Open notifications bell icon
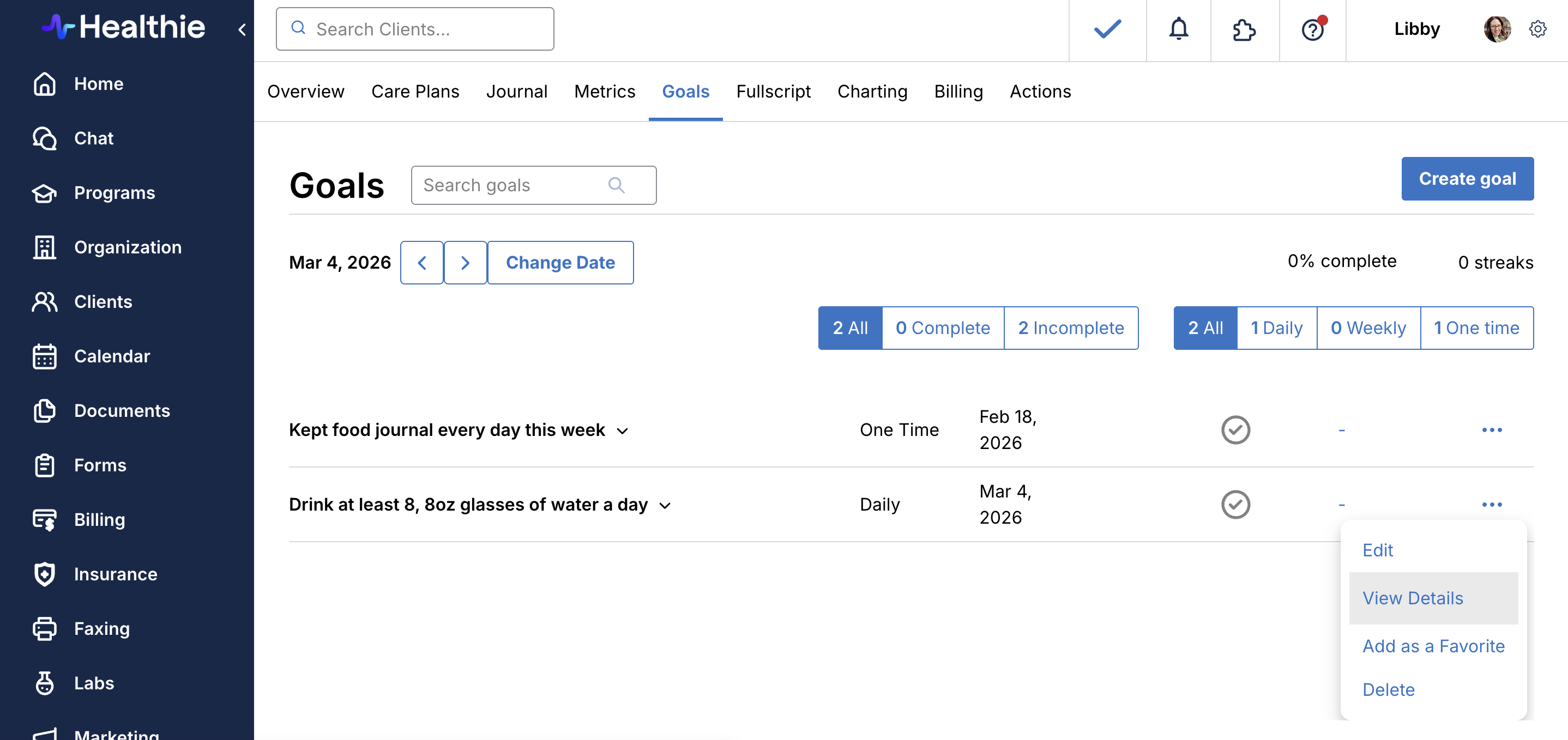 [1178, 28]
